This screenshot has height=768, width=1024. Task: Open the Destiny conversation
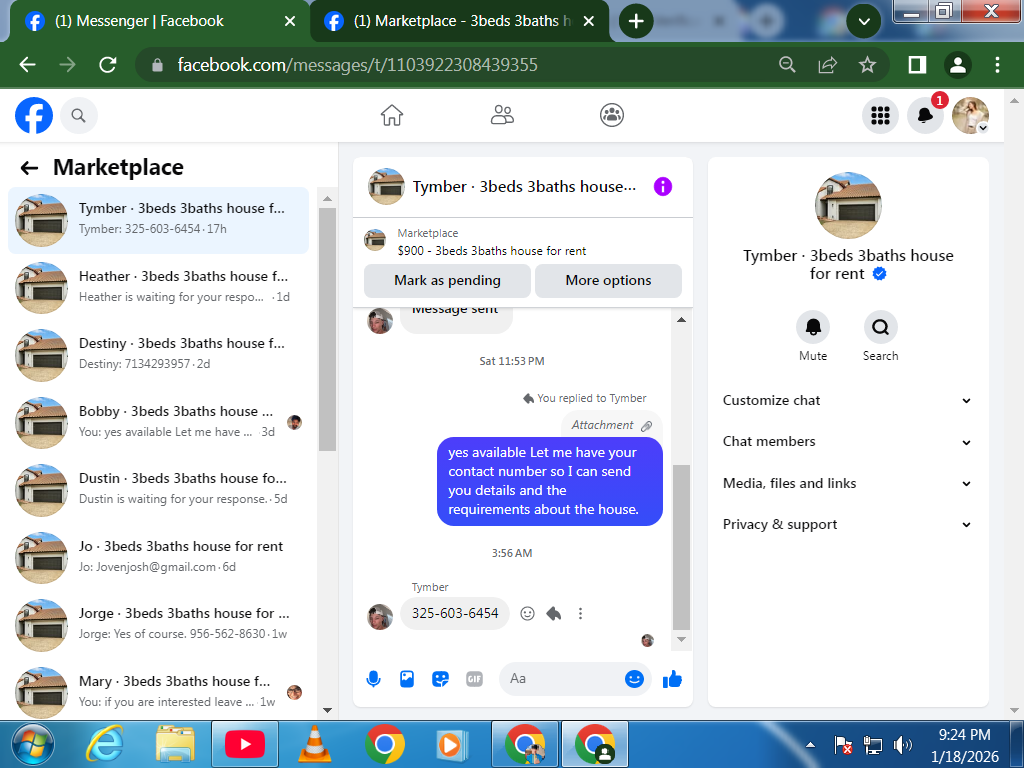tap(158, 355)
